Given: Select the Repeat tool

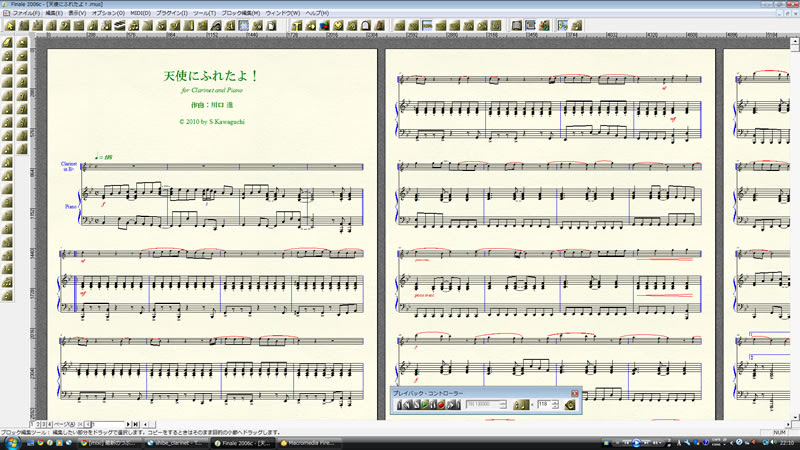Looking at the screenshot, I should [x=189, y=26].
